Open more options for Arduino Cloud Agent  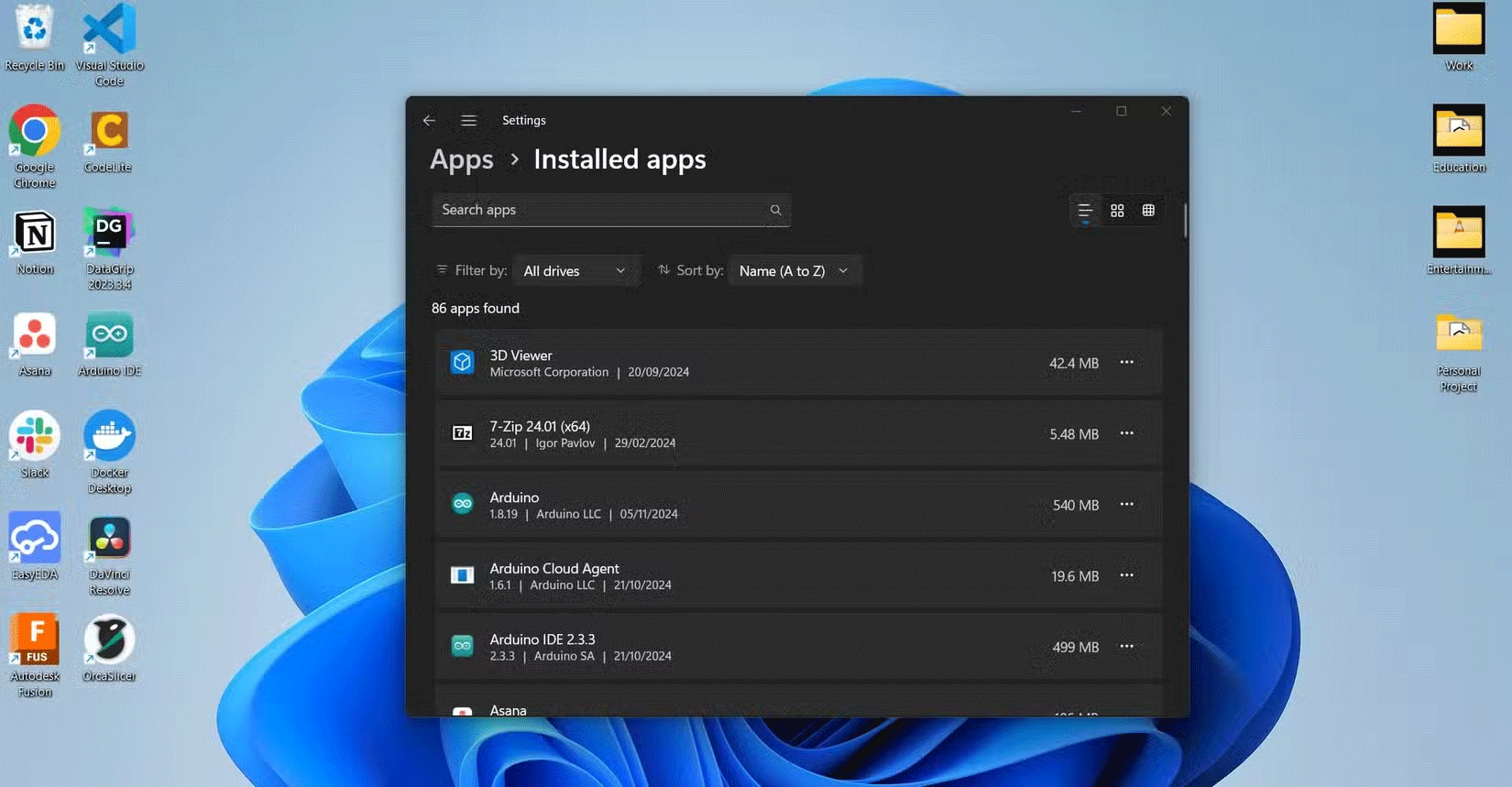[x=1126, y=575]
